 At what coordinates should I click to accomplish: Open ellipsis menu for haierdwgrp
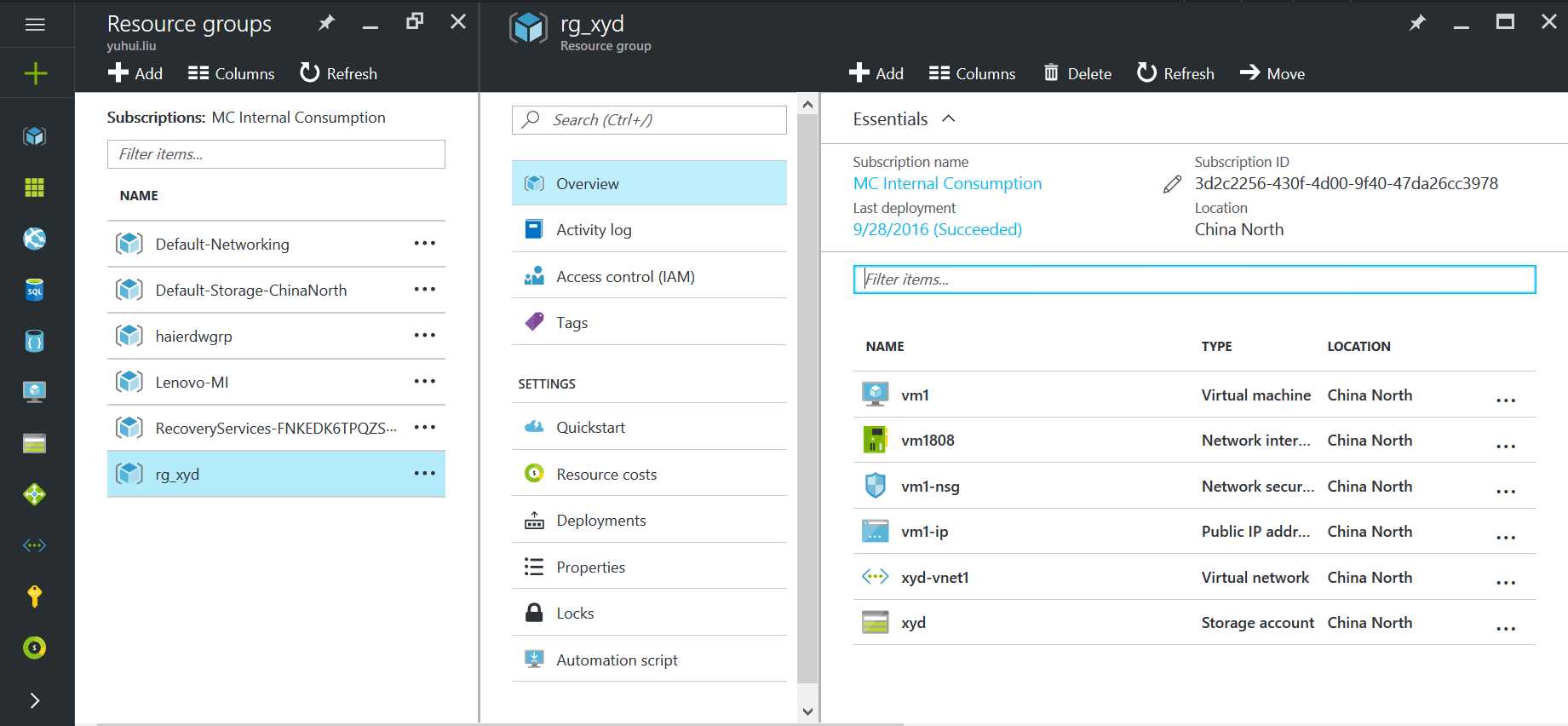(x=425, y=336)
